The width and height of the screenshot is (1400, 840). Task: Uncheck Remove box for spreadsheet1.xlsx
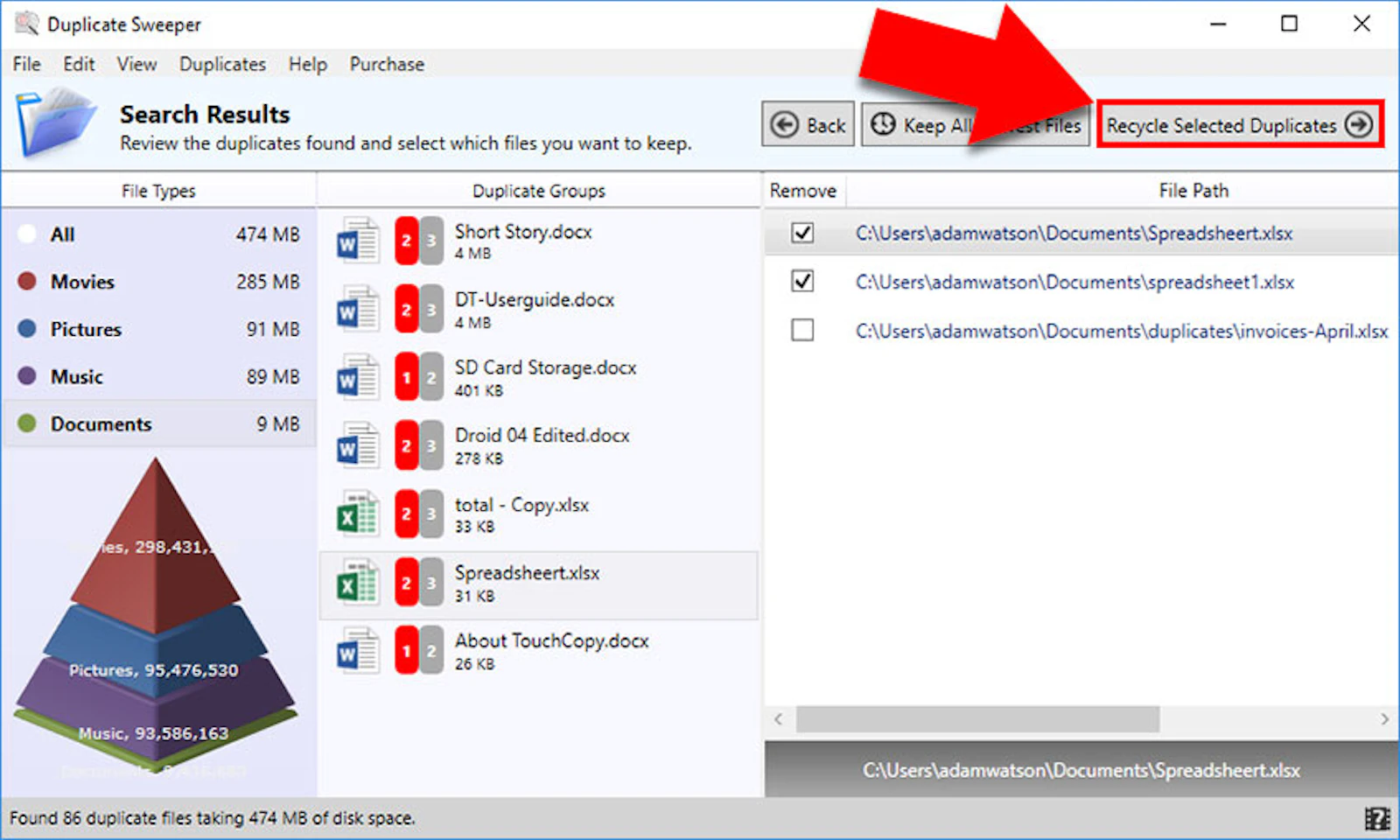(x=802, y=281)
